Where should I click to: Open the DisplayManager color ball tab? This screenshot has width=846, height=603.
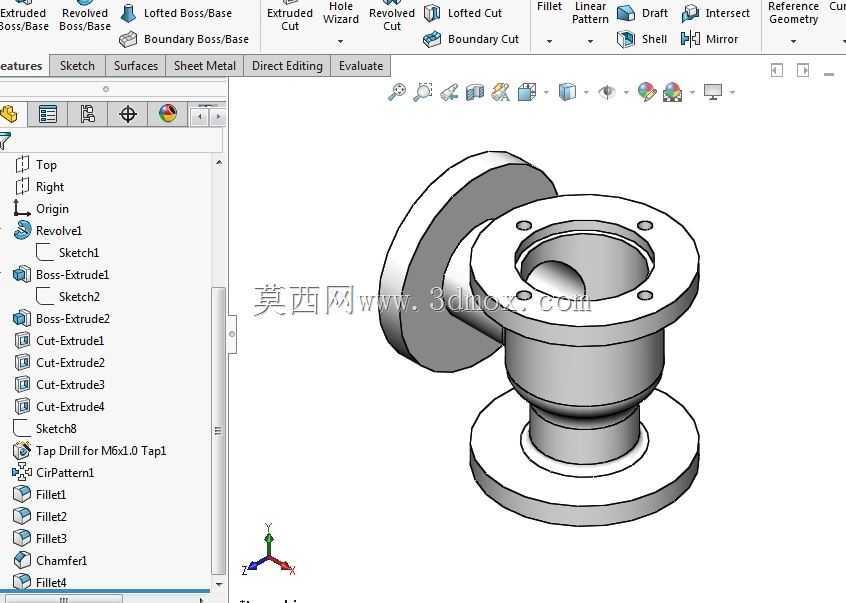pos(168,114)
